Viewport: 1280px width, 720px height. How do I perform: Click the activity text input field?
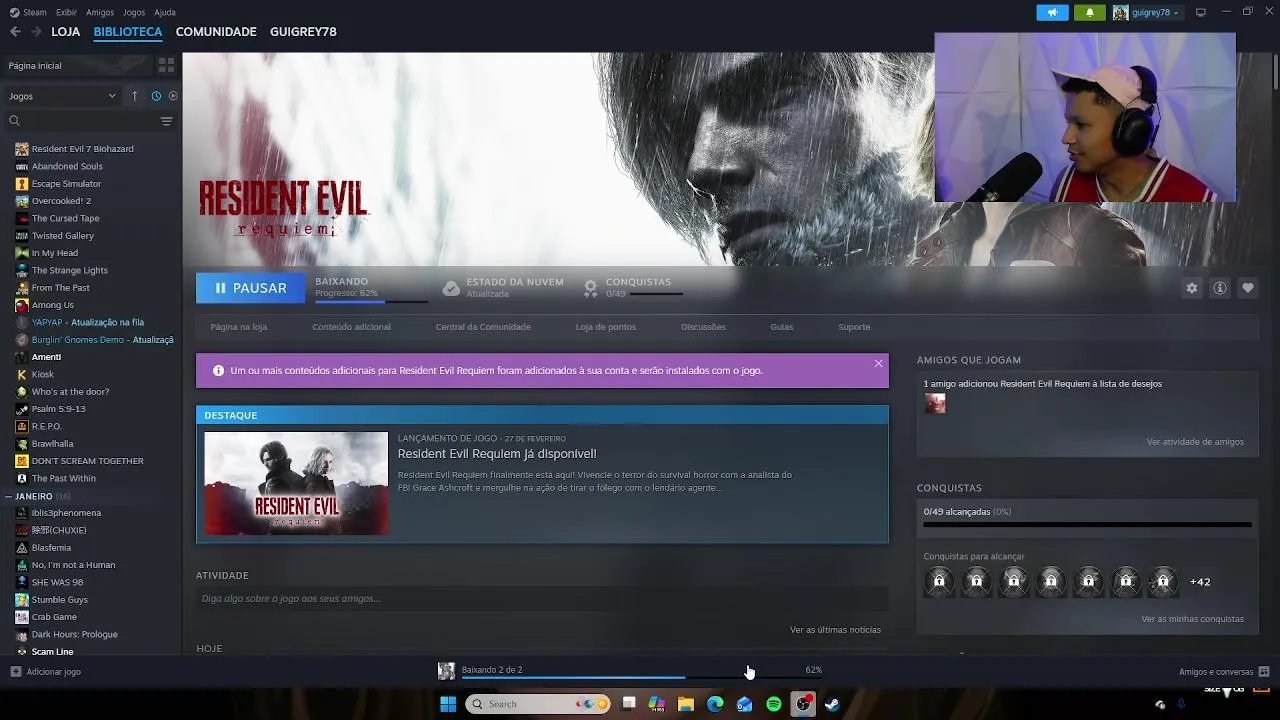click(542, 599)
